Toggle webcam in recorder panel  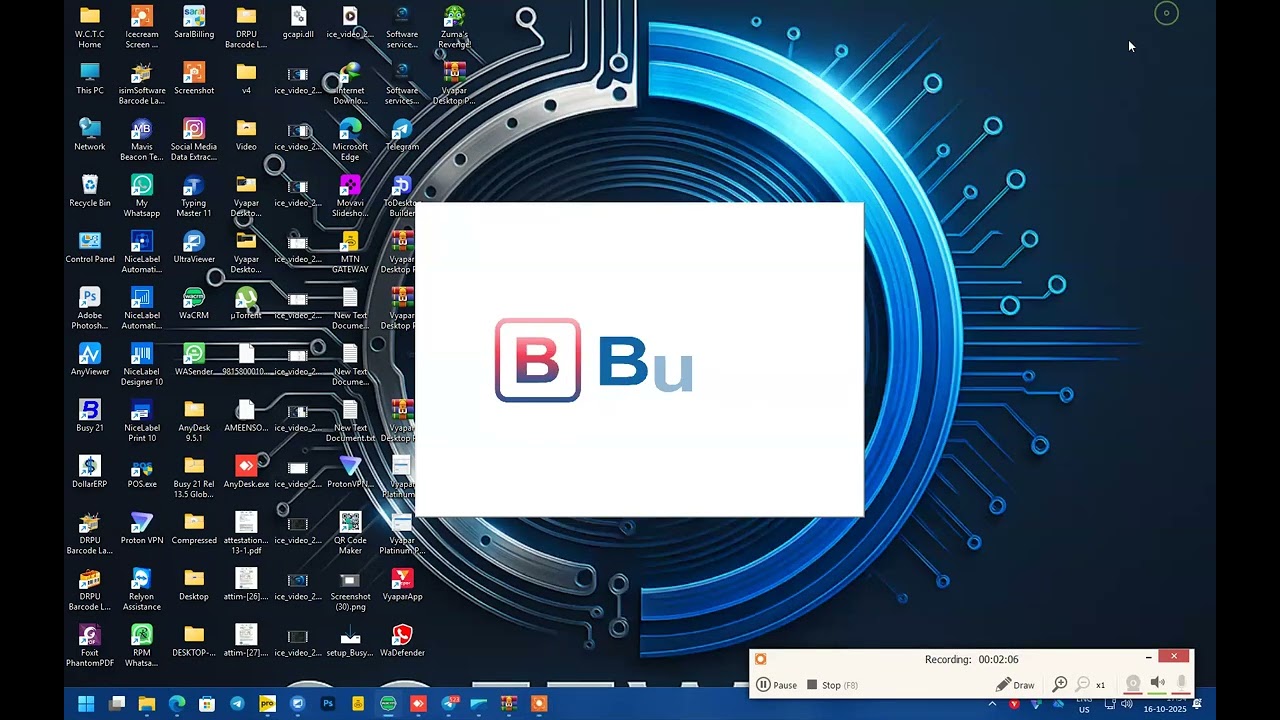[x=1133, y=684]
